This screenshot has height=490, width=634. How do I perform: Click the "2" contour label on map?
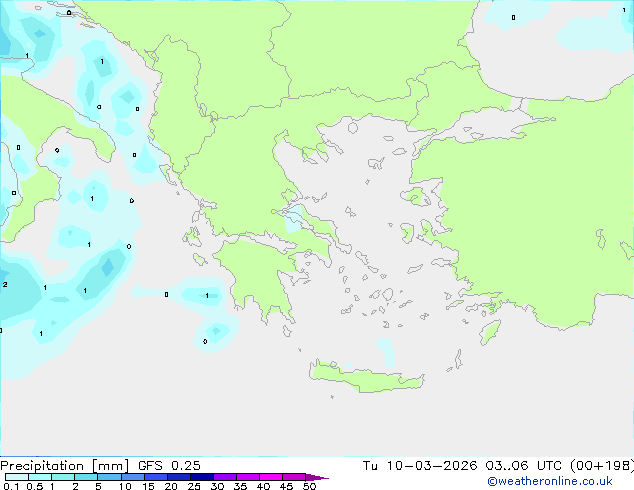pyautogui.click(x=5, y=285)
